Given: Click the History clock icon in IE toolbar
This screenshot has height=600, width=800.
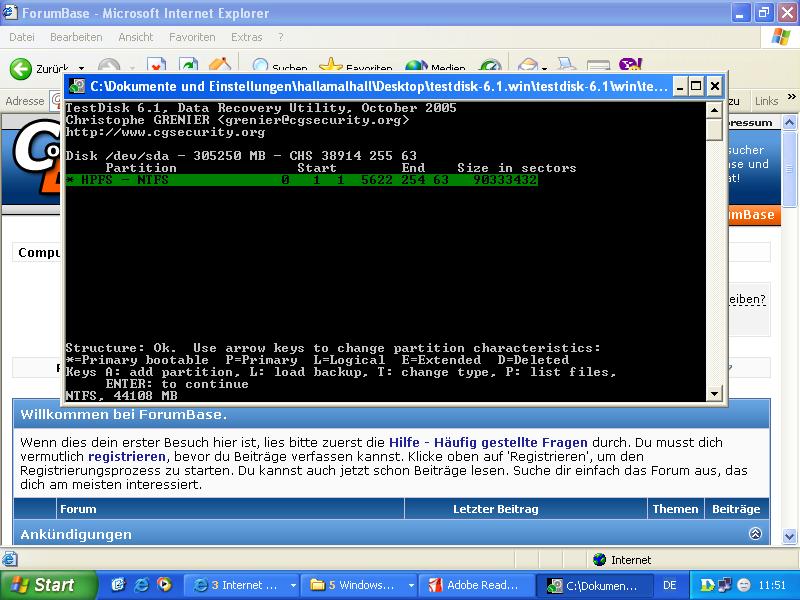Looking at the screenshot, I should [x=490, y=66].
